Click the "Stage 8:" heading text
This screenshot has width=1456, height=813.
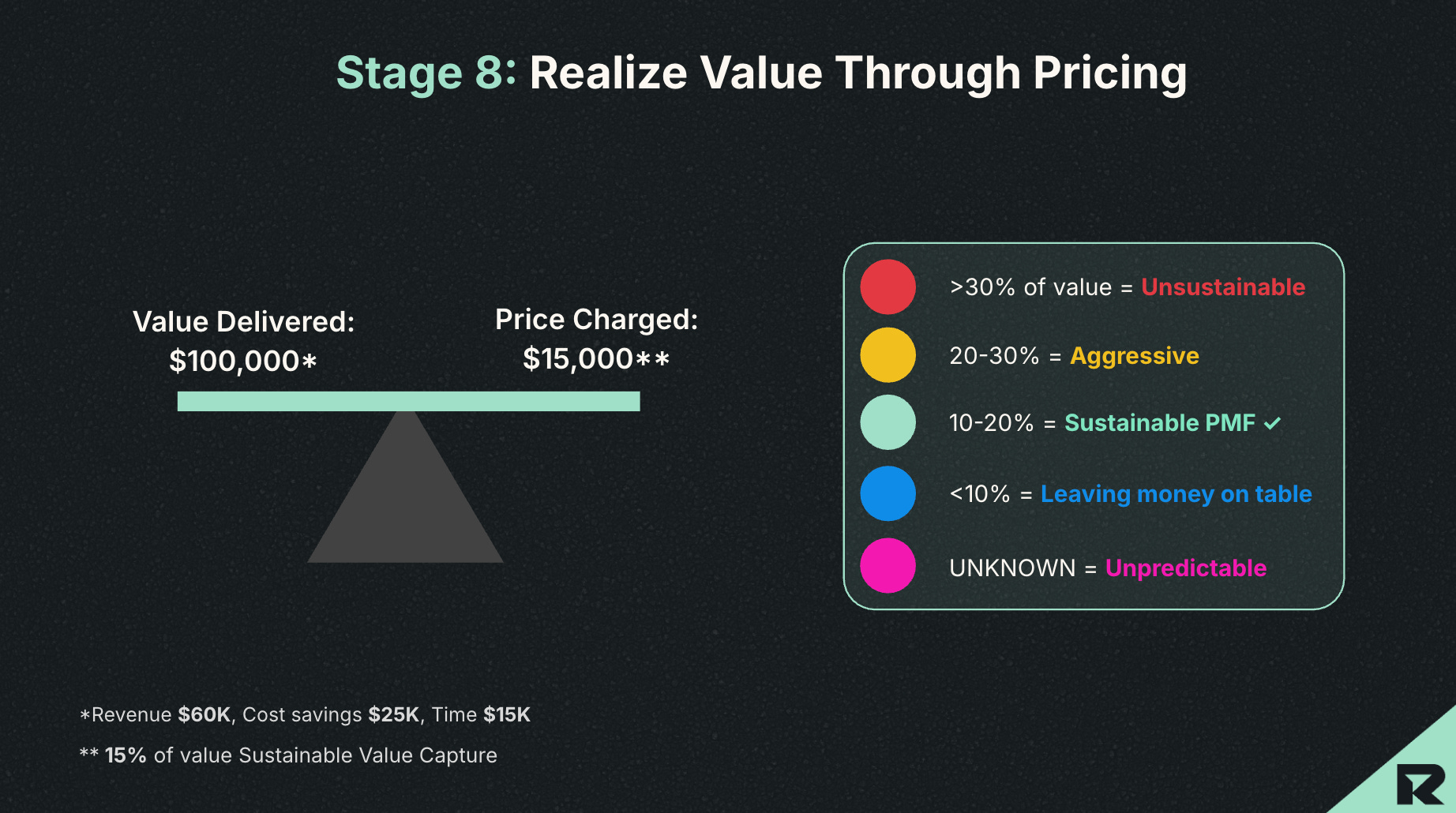426,73
